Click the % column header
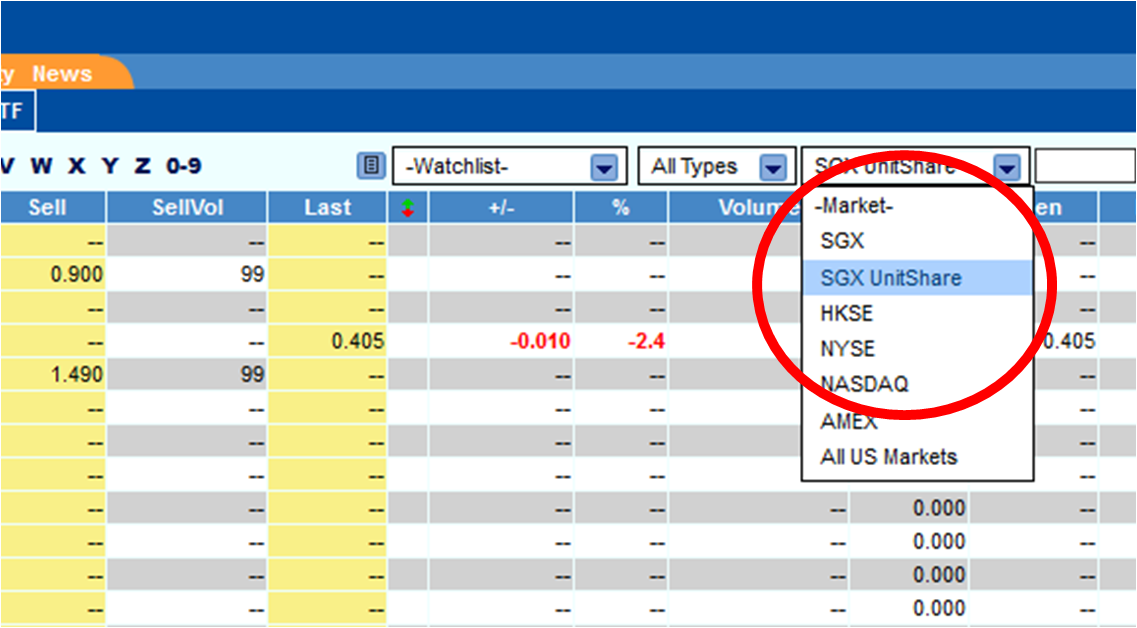This screenshot has width=1137, height=628. pyautogui.click(x=620, y=207)
